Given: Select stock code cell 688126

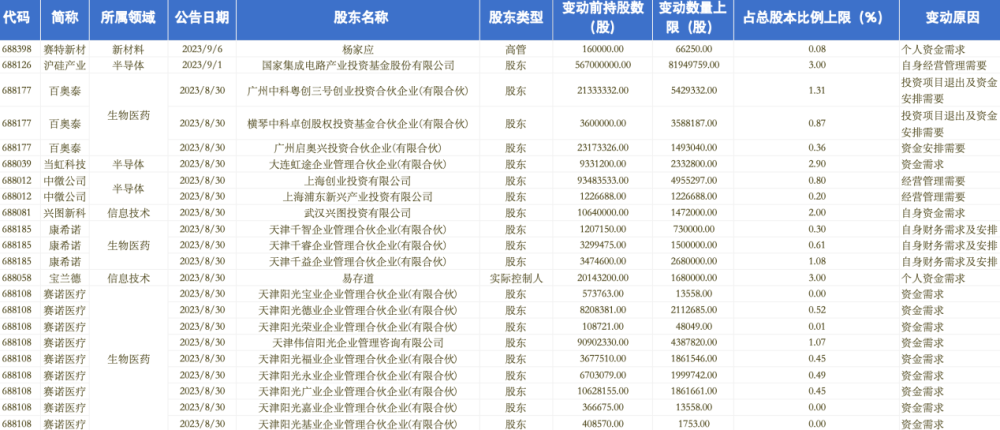Looking at the screenshot, I should [15, 64].
